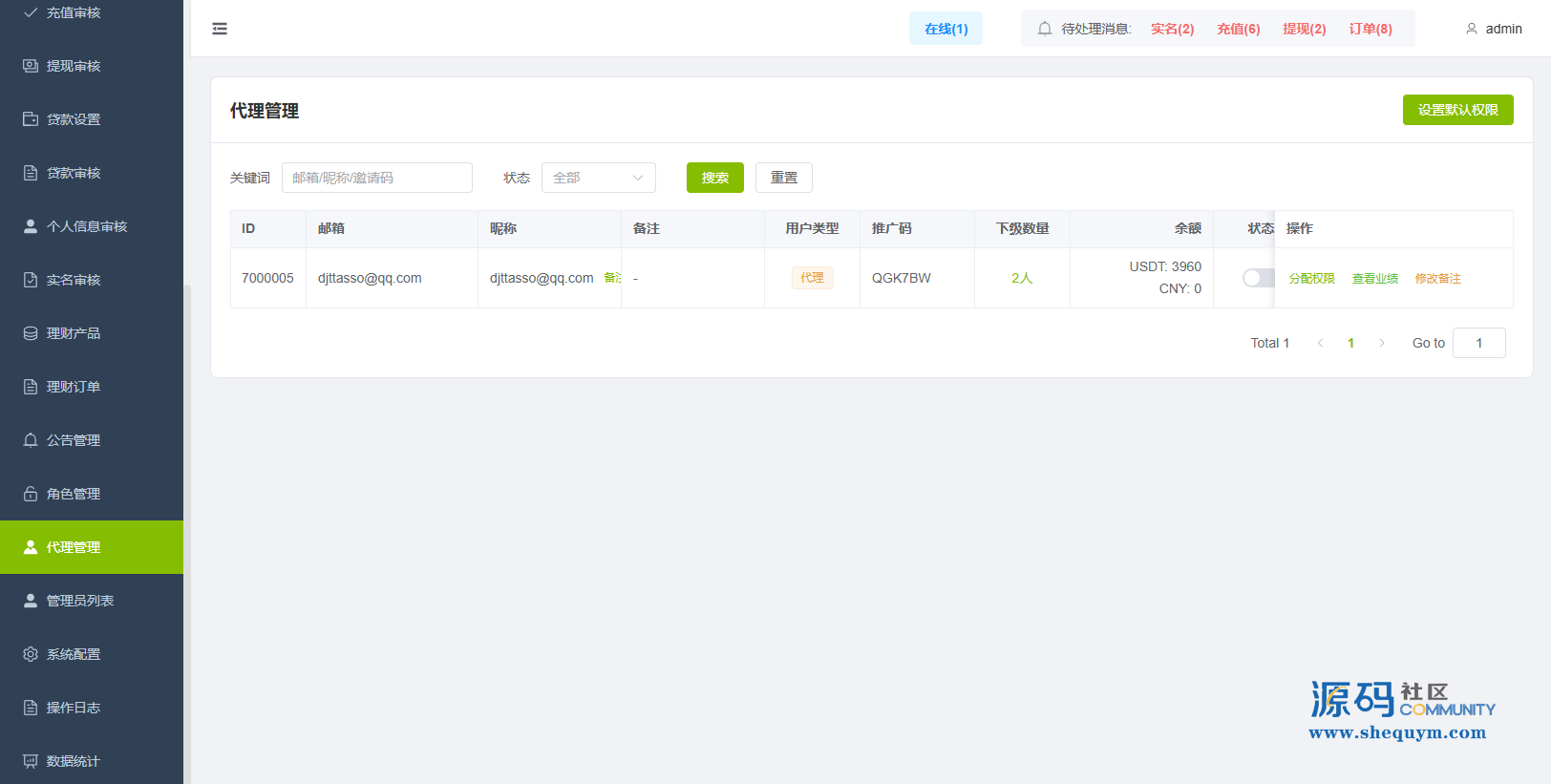This screenshot has height=784, width=1551.
Task: Click the 操作日志 document icon
Action: pos(31,708)
